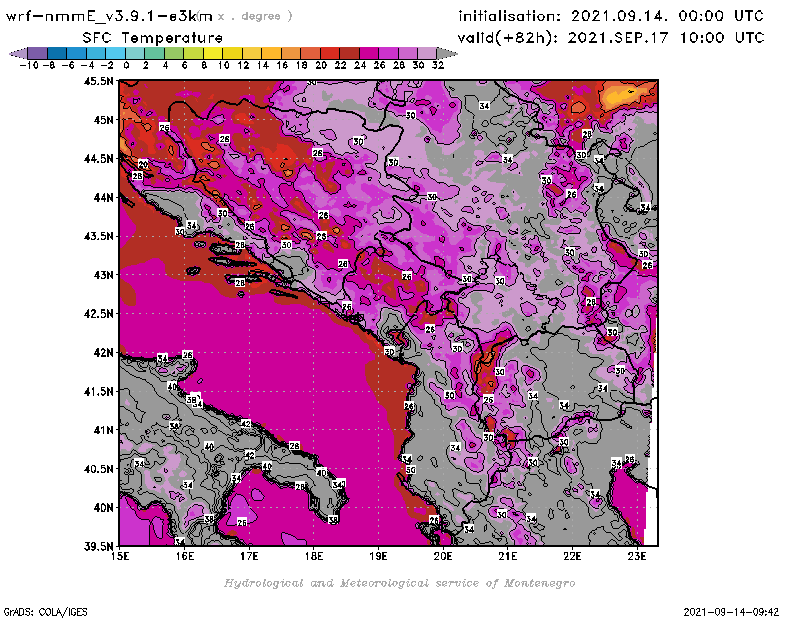Click the 41.5N latitude label
Screen dimensions: 800x618
(x=98, y=391)
